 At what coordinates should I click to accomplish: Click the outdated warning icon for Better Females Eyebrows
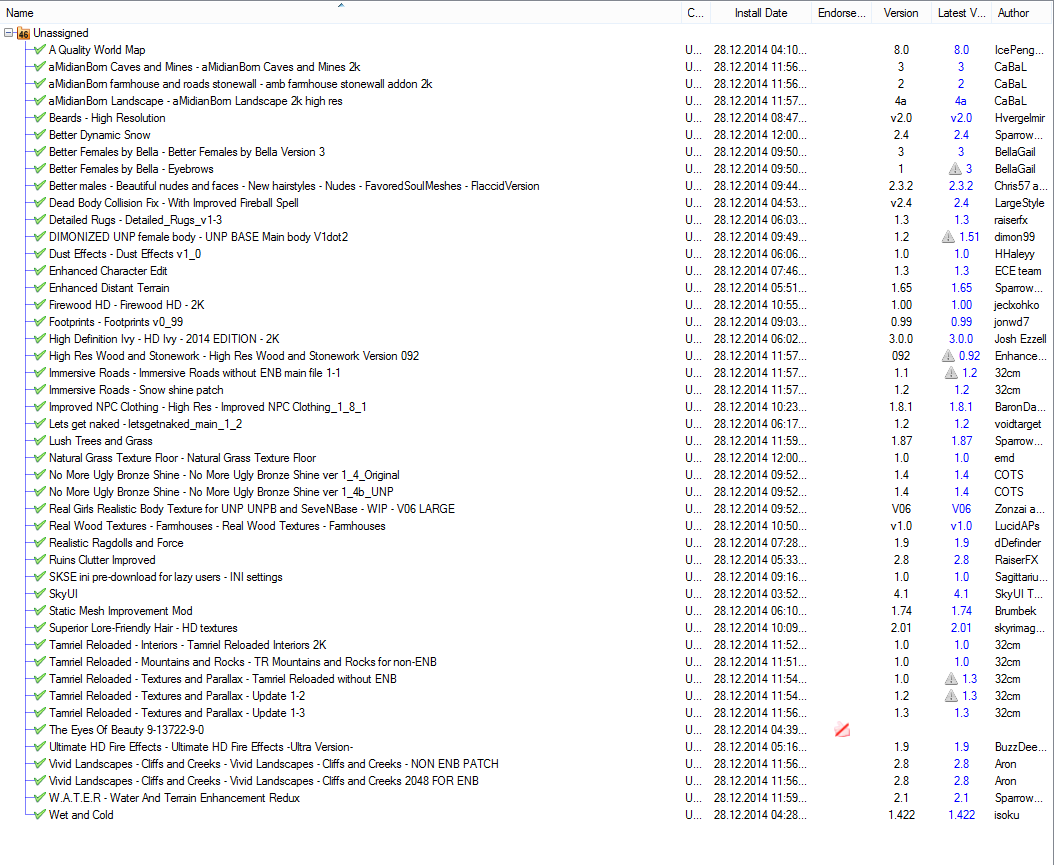(x=955, y=169)
